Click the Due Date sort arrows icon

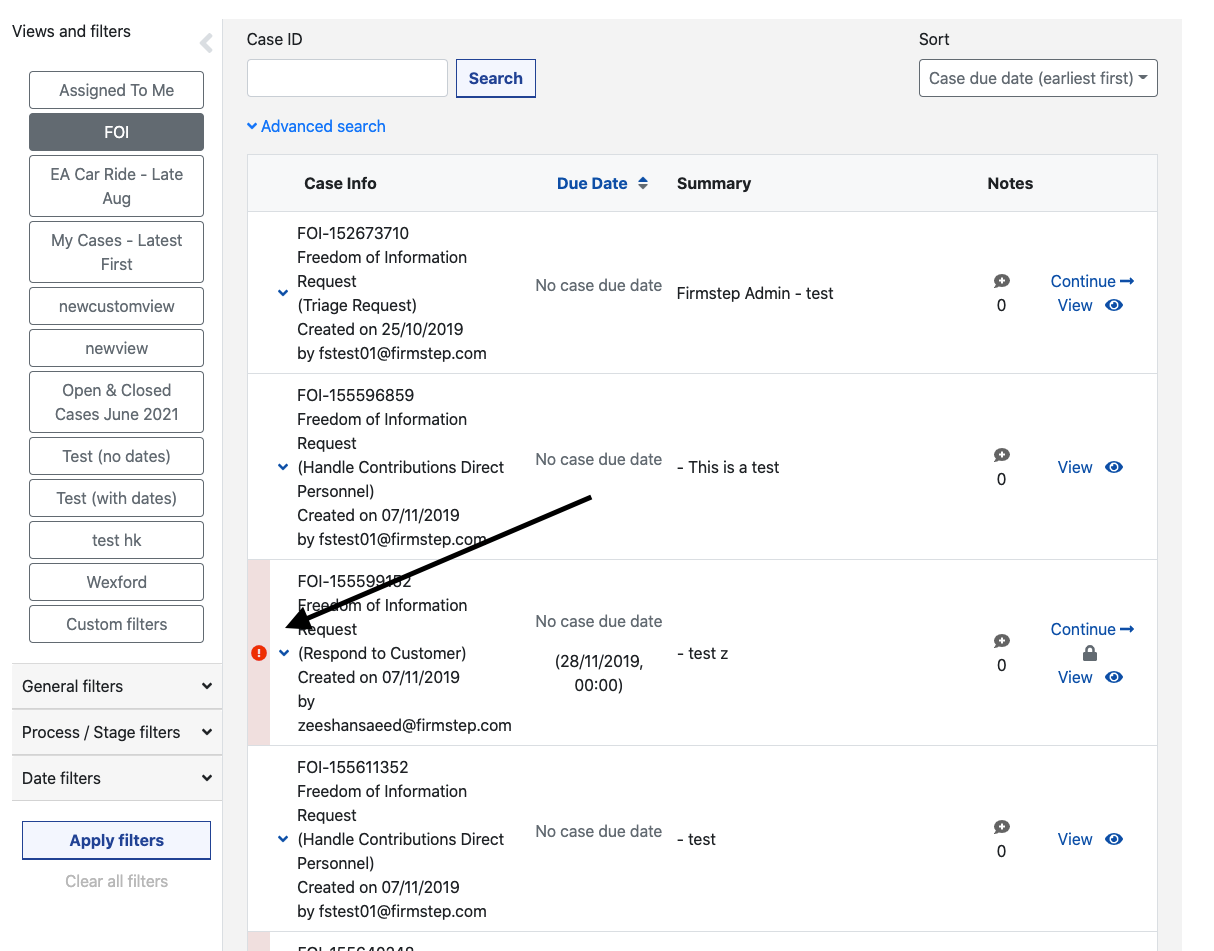point(643,183)
